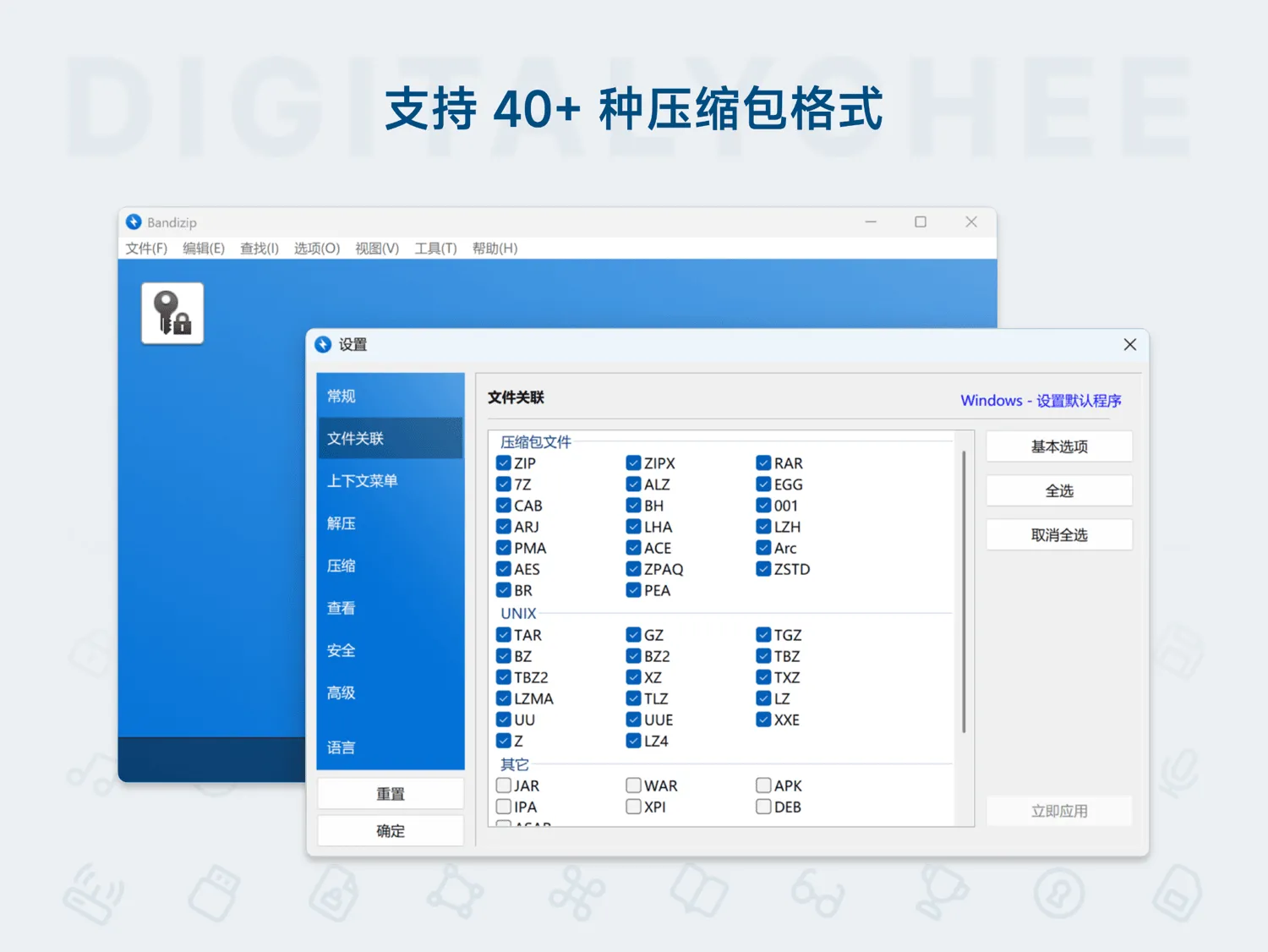1268x952 pixels.
Task: Check the APK format checkbox
Action: point(763,785)
